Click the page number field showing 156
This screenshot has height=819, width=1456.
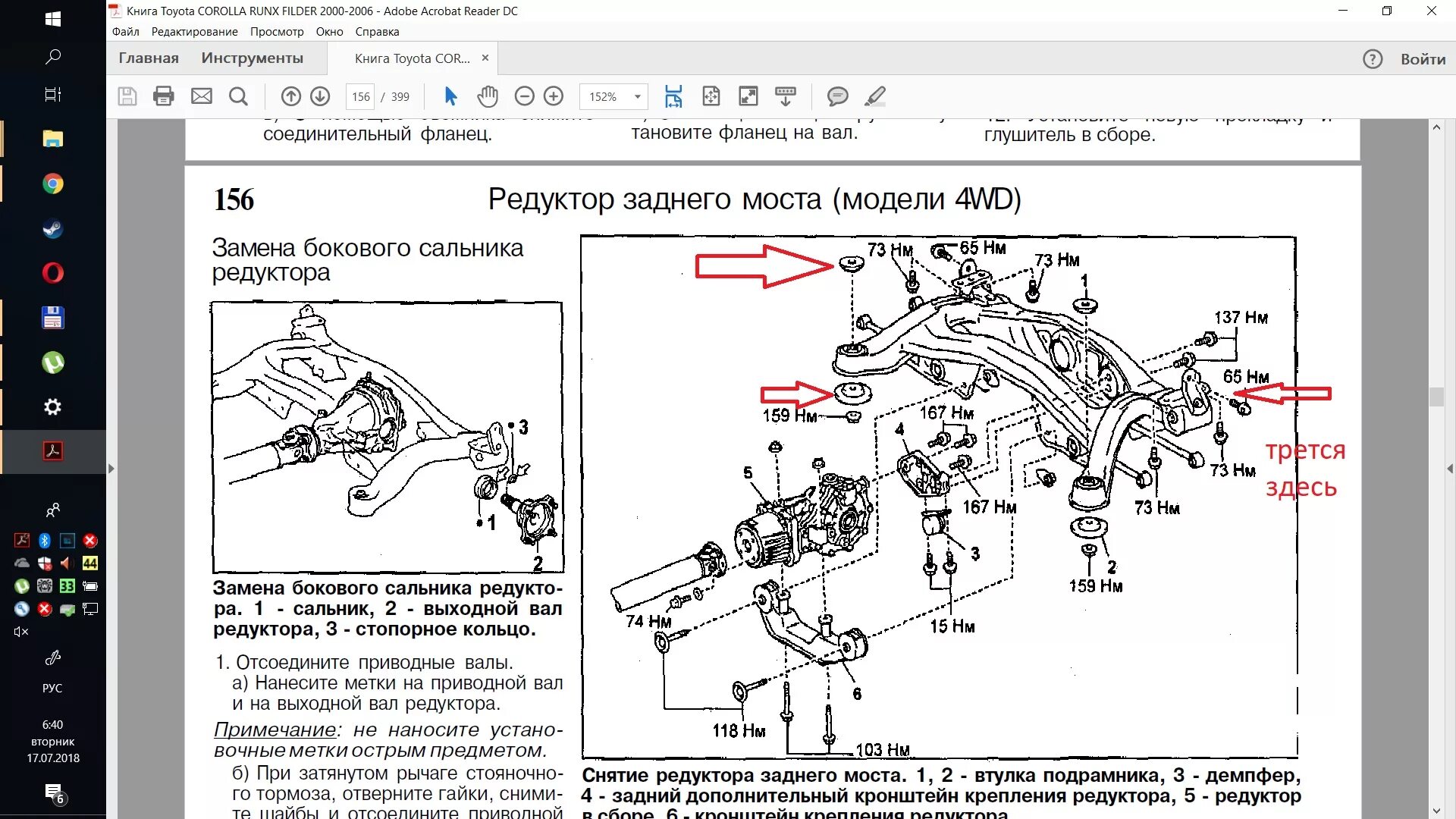[x=361, y=96]
